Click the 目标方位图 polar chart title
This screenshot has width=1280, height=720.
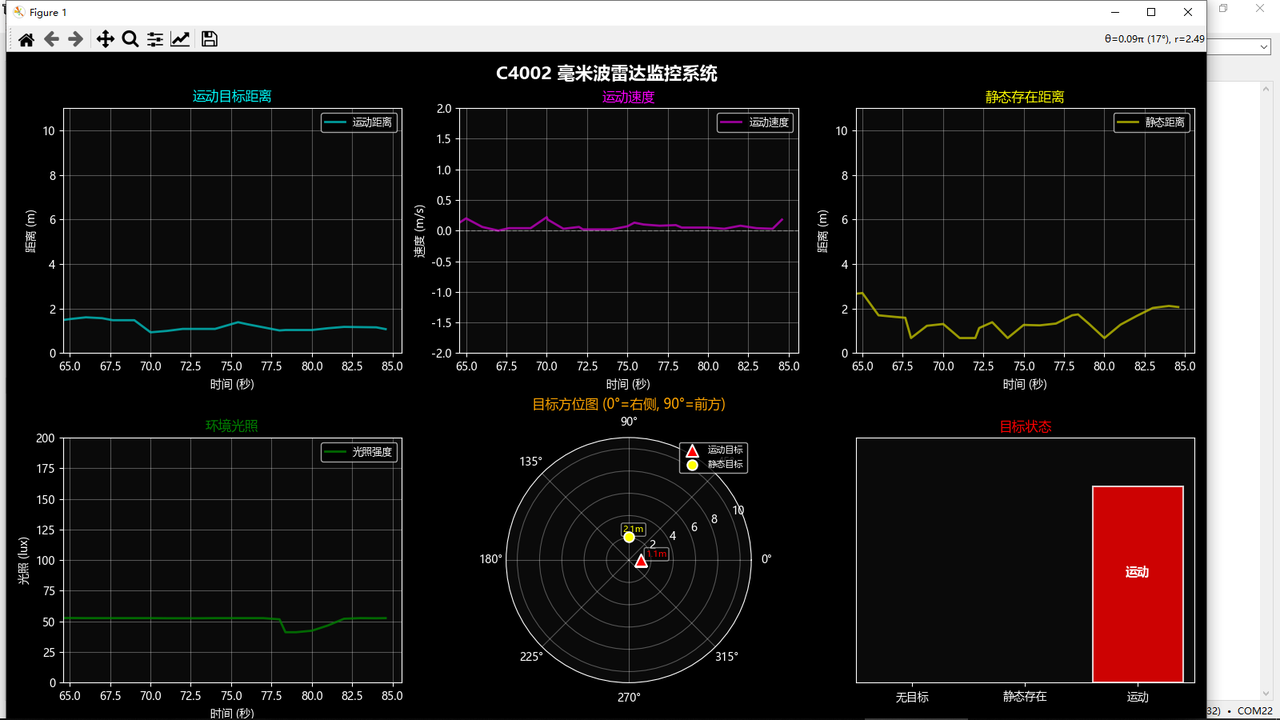coord(628,404)
